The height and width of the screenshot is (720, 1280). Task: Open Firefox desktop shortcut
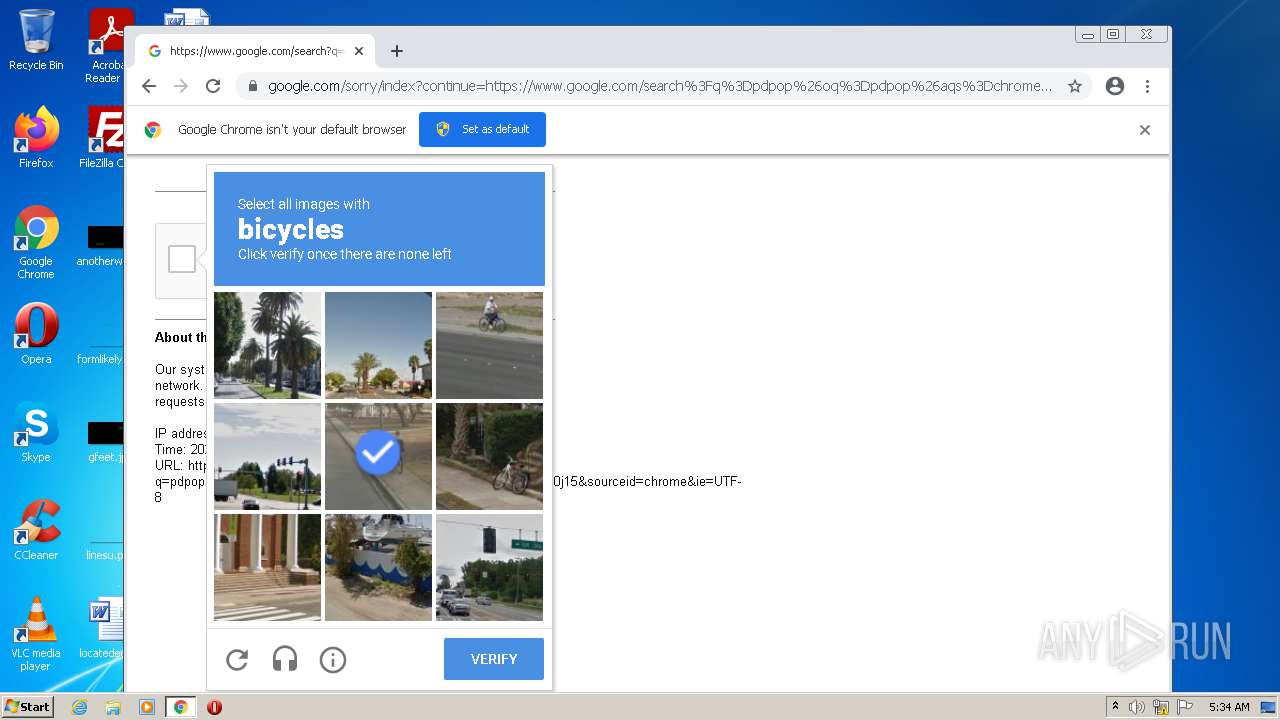click(36, 137)
